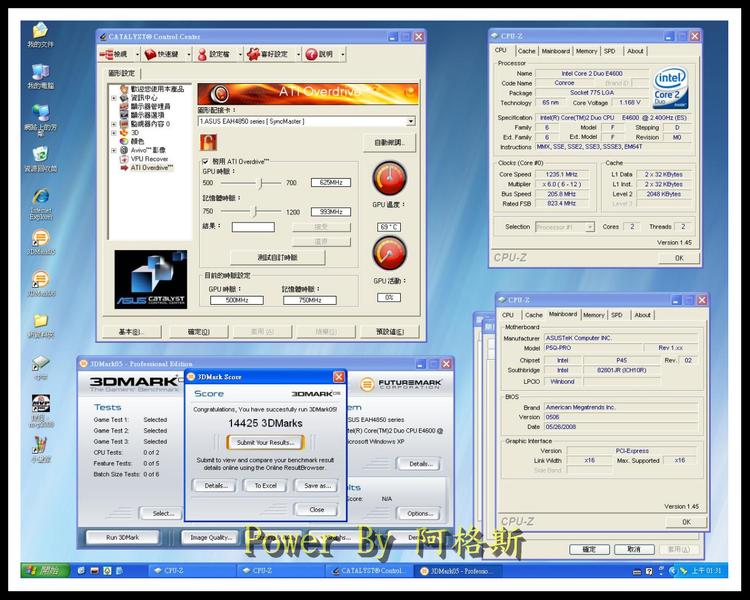
Task: Switch to Memory tab in CPU-Z processor window
Action: coord(586,51)
